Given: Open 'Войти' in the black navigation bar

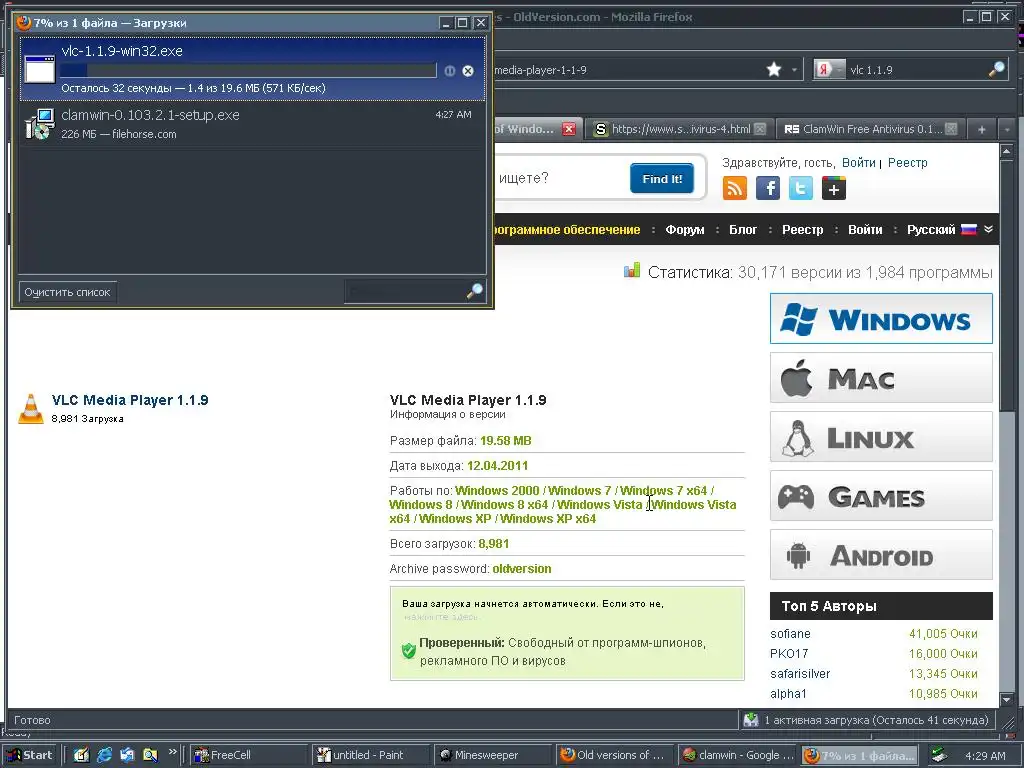Looking at the screenshot, I should pos(865,230).
